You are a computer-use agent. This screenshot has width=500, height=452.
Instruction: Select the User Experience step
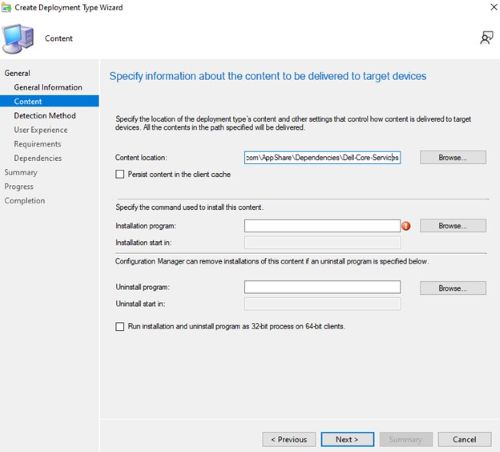click(41, 130)
